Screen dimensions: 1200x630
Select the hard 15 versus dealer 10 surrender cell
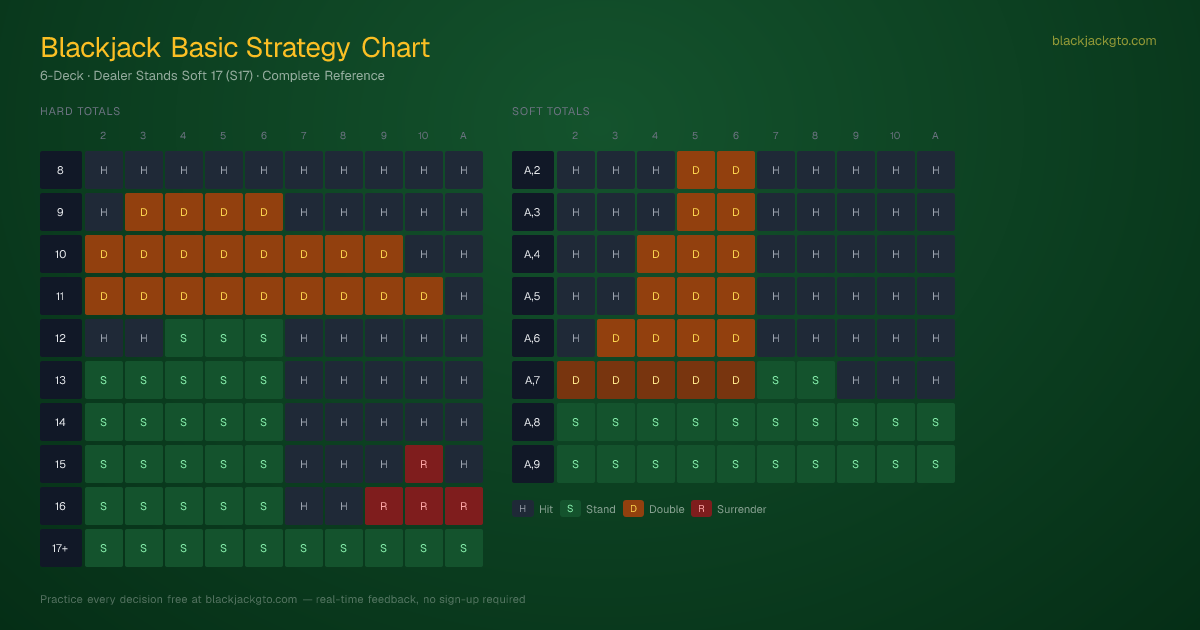(x=424, y=464)
